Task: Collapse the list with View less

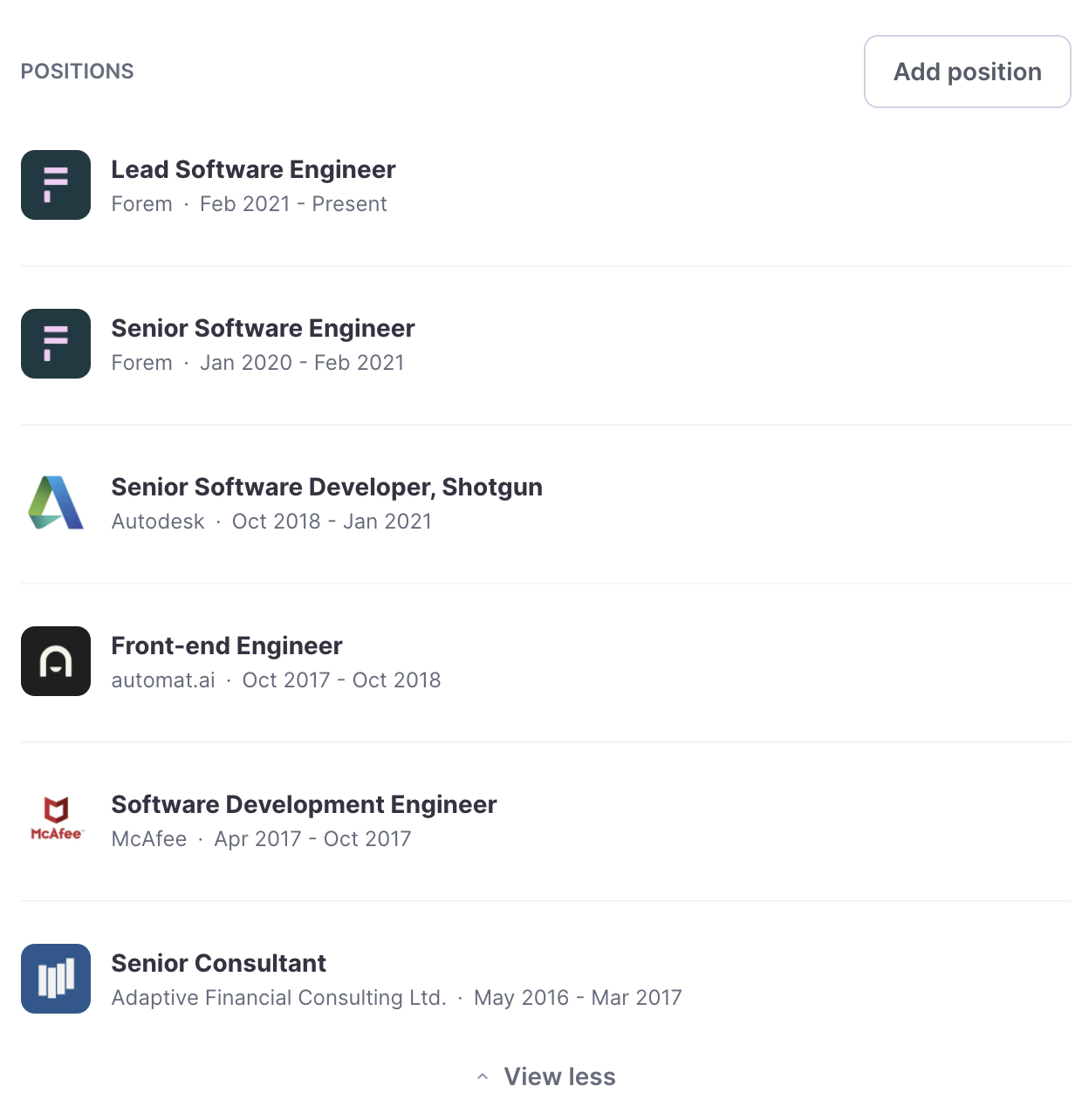Action: coord(559,1076)
